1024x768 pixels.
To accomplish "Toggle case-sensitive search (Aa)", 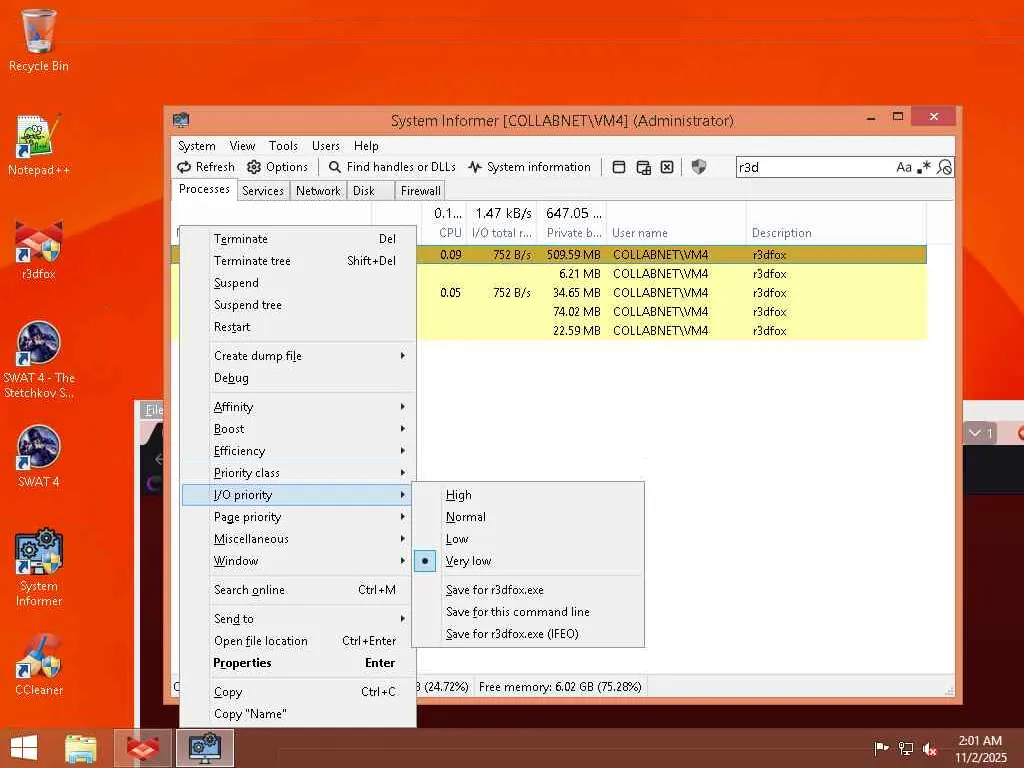I will click(904, 167).
